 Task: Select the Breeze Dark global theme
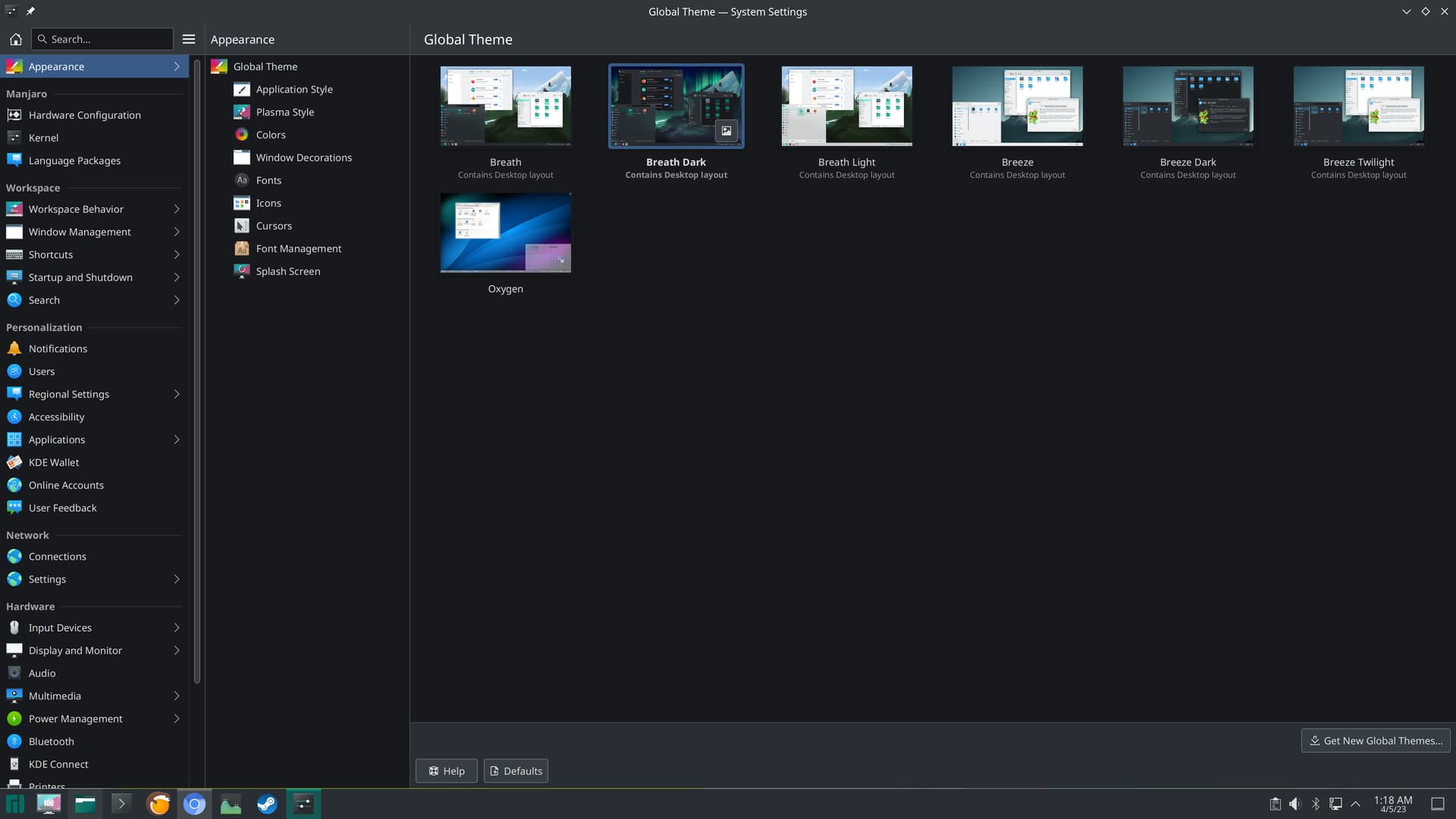[x=1188, y=106]
